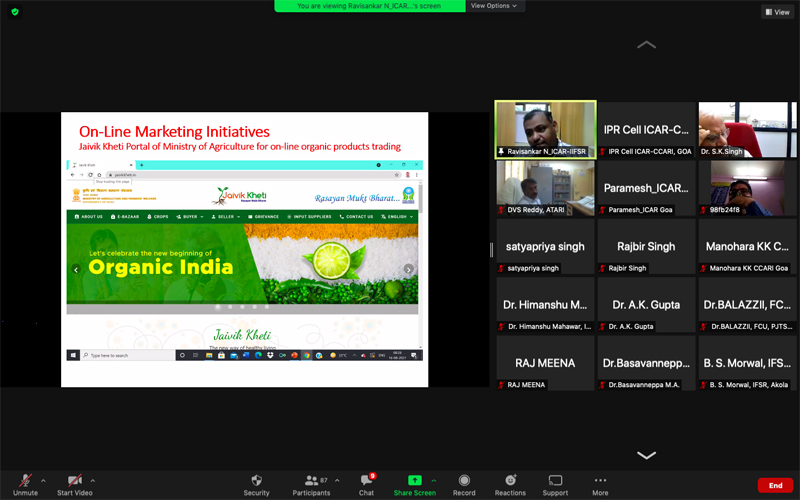This screenshot has width=800, height=500.
Task: Open the ENGLISH language dropdown
Action: click(397, 217)
